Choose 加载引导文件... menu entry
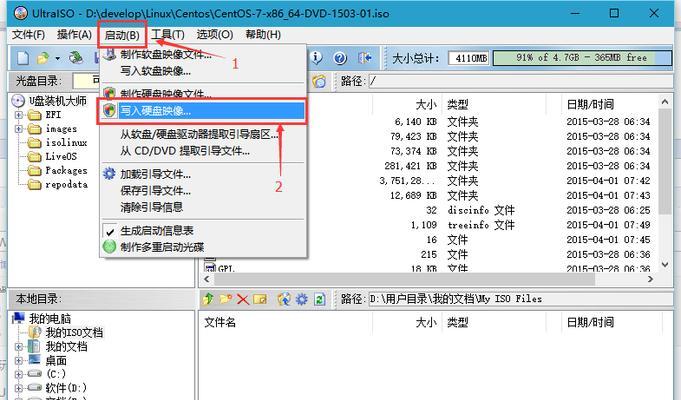Image resolution: width=681 pixels, height=400 pixels. 203,174
